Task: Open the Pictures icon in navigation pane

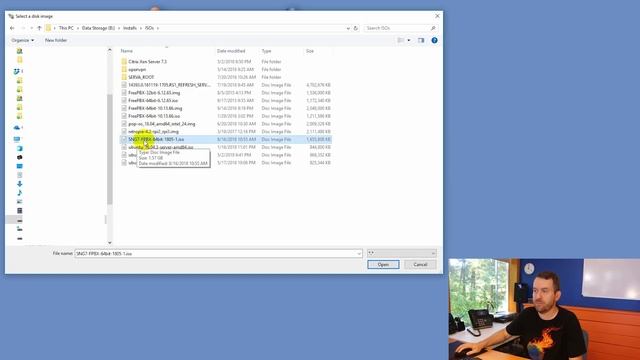Action: click(x=20, y=202)
